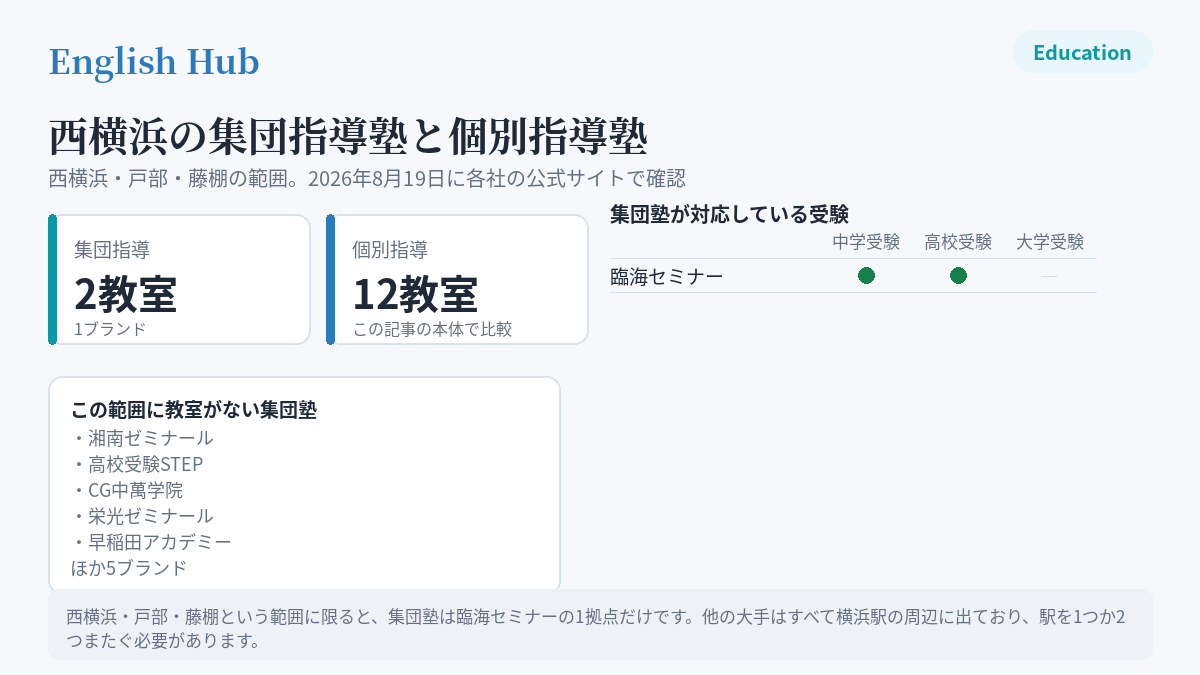The image size is (1200, 675).
Task: Click the 高校受験STEP list item
Action: (x=137, y=464)
